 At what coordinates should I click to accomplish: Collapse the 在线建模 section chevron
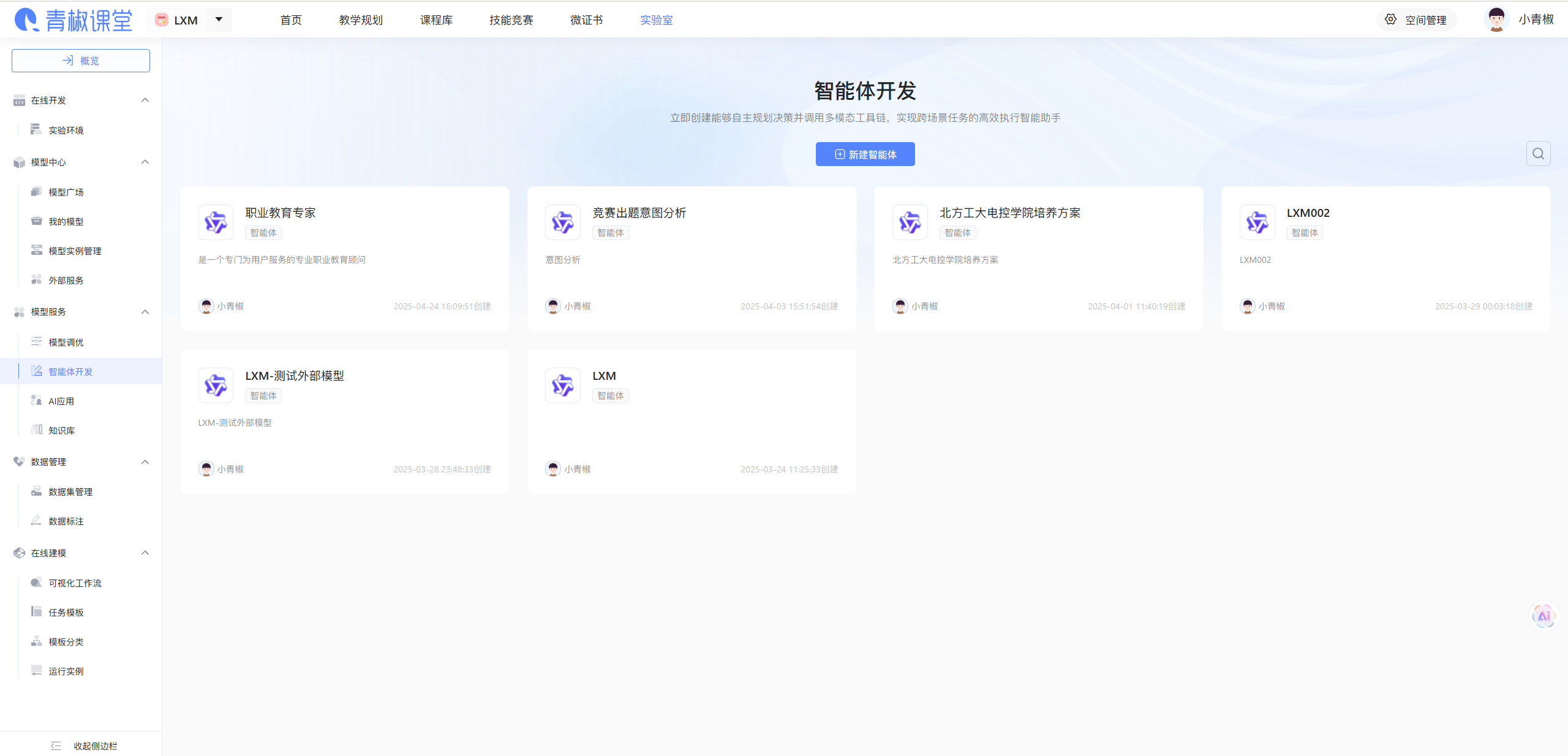[145, 553]
